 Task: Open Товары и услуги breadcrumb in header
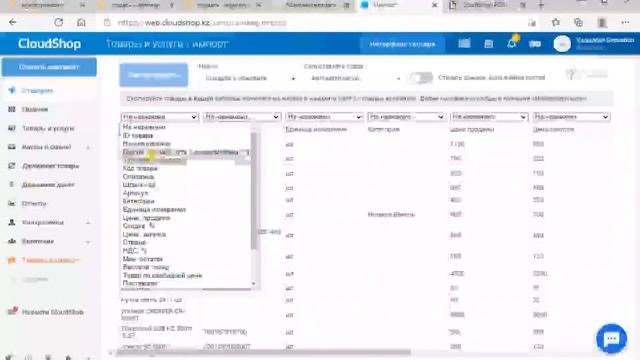pyautogui.click(x=144, y=44)
